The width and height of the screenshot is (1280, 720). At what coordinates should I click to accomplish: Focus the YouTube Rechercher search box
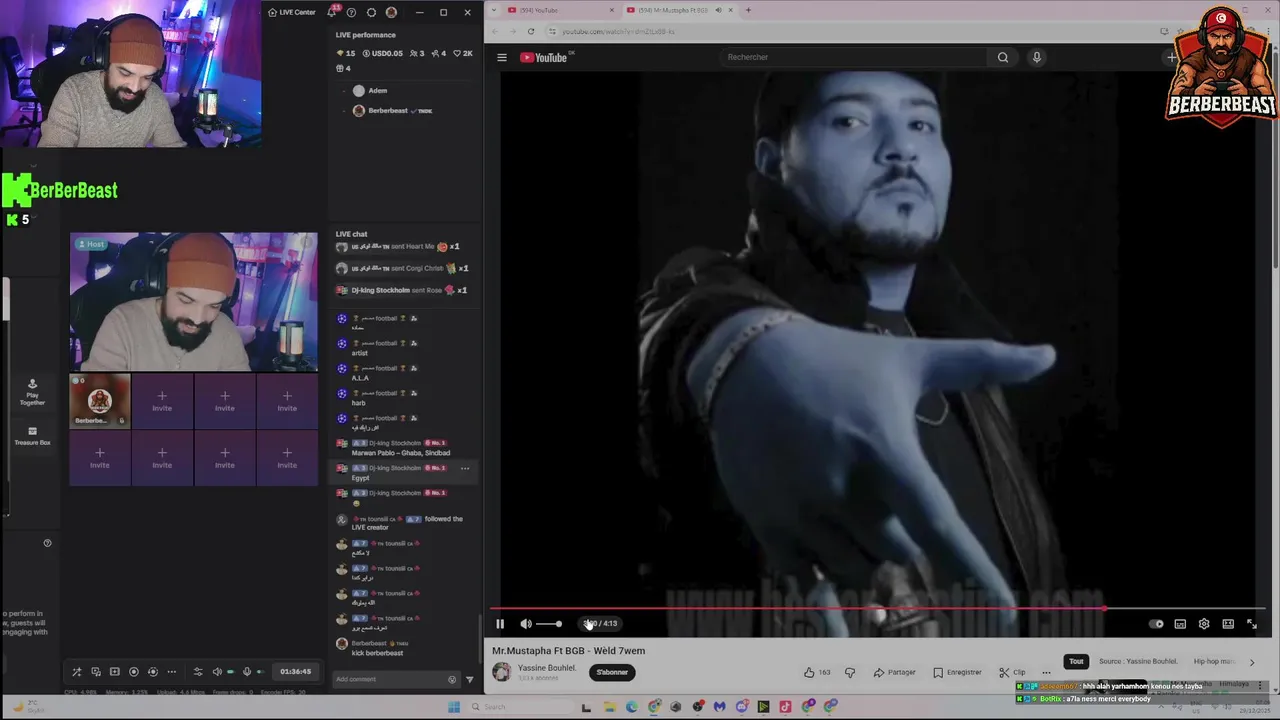point(855,57)
